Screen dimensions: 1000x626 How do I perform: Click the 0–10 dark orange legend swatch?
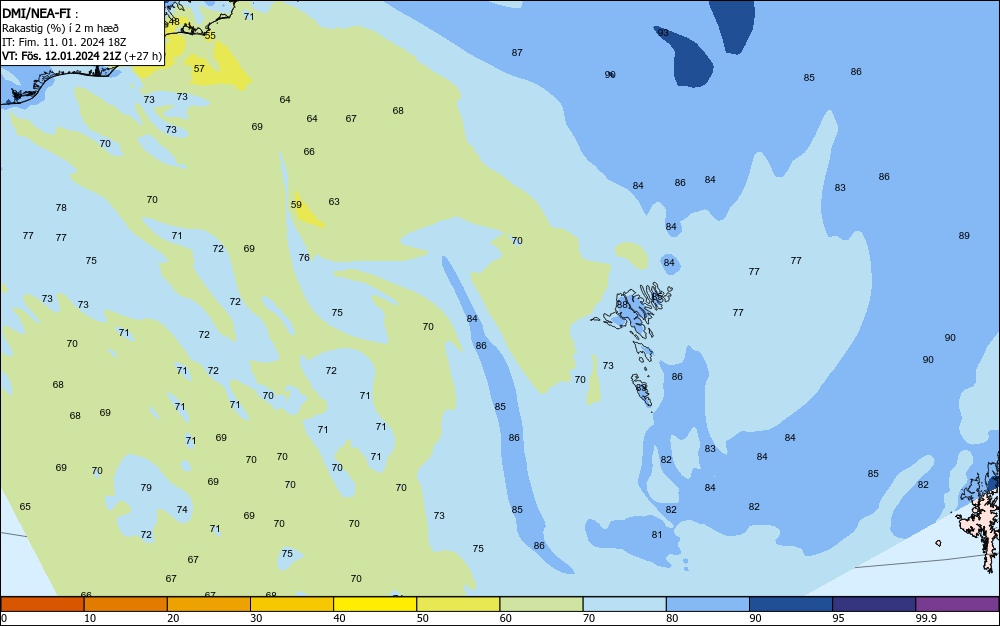(42, 604)
